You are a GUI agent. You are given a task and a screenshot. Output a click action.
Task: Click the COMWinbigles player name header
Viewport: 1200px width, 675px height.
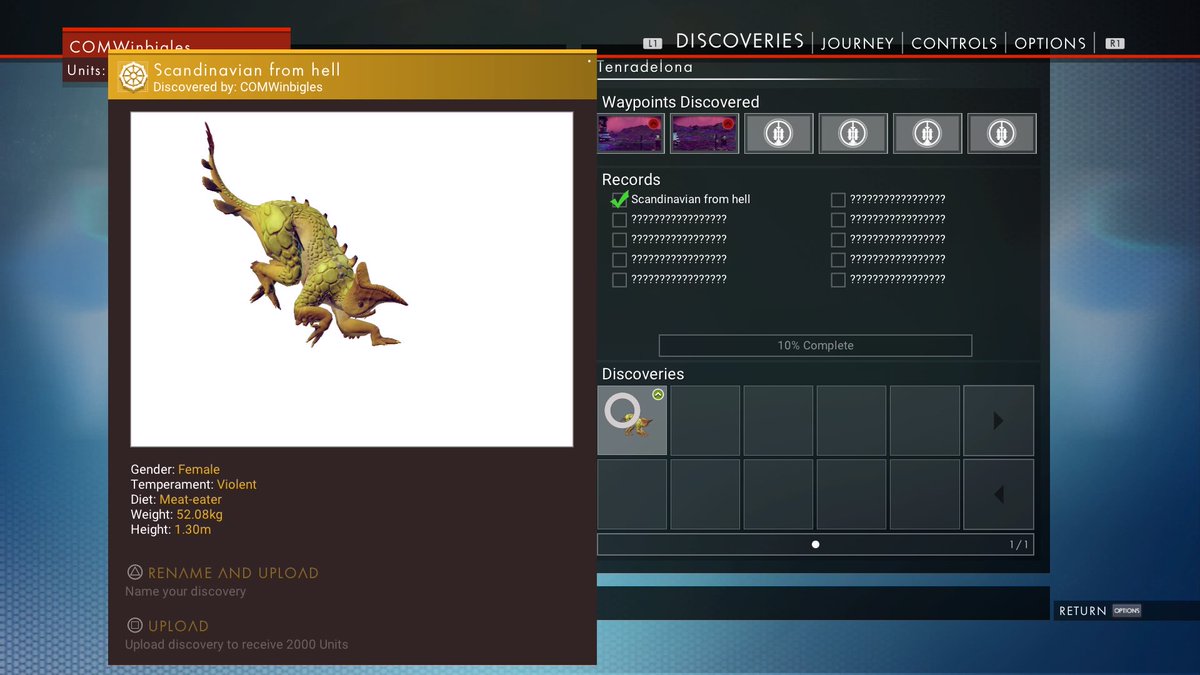pos(130,47)
